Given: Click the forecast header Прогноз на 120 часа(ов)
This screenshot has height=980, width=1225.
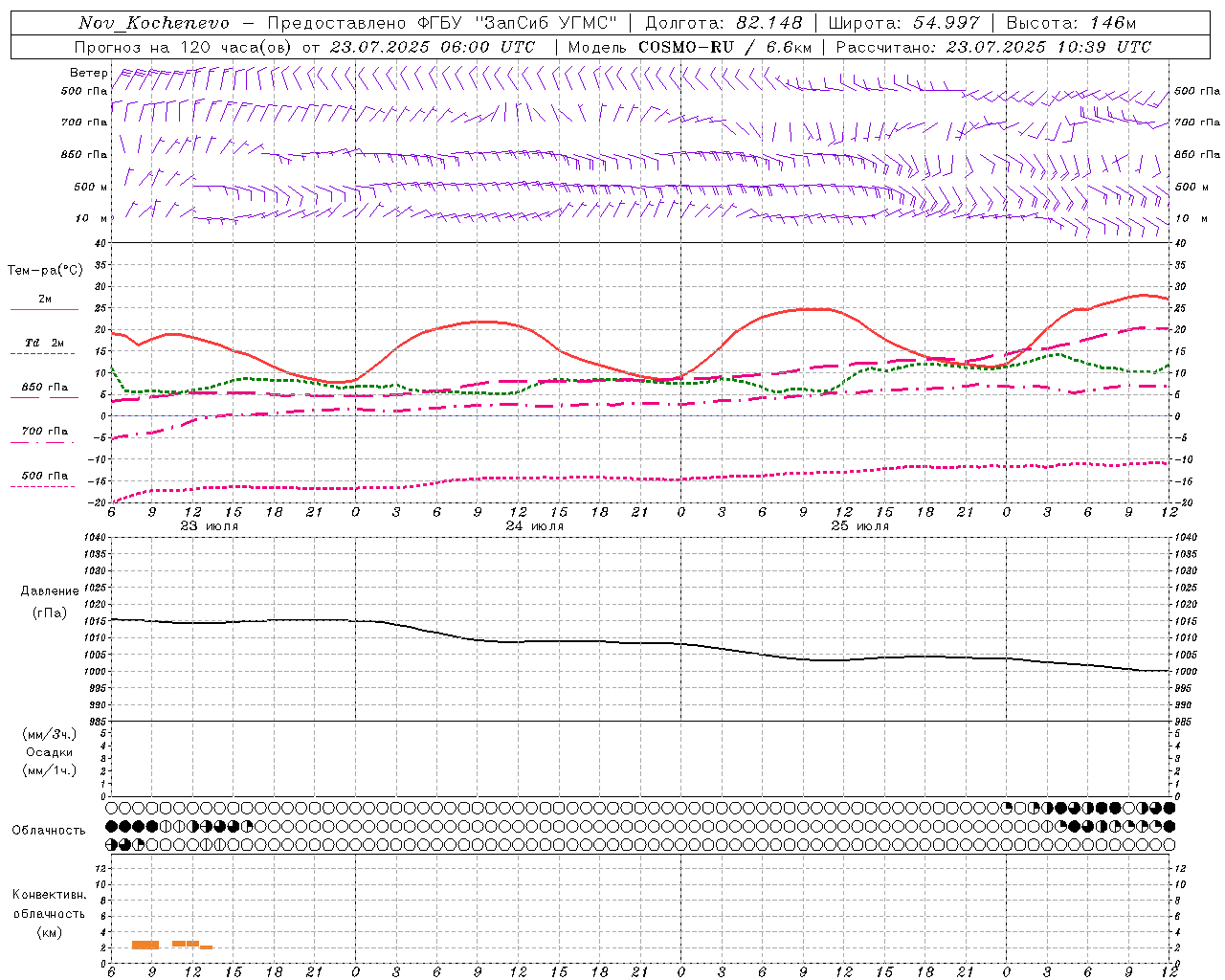Looking at the screenshot, I should [185, 47].
